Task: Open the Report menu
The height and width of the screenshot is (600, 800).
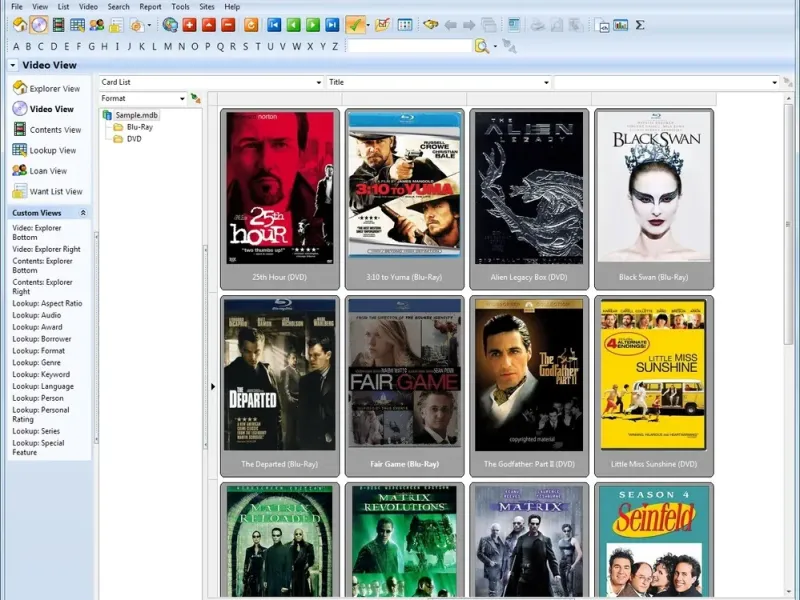Action: tap(150, 7)
